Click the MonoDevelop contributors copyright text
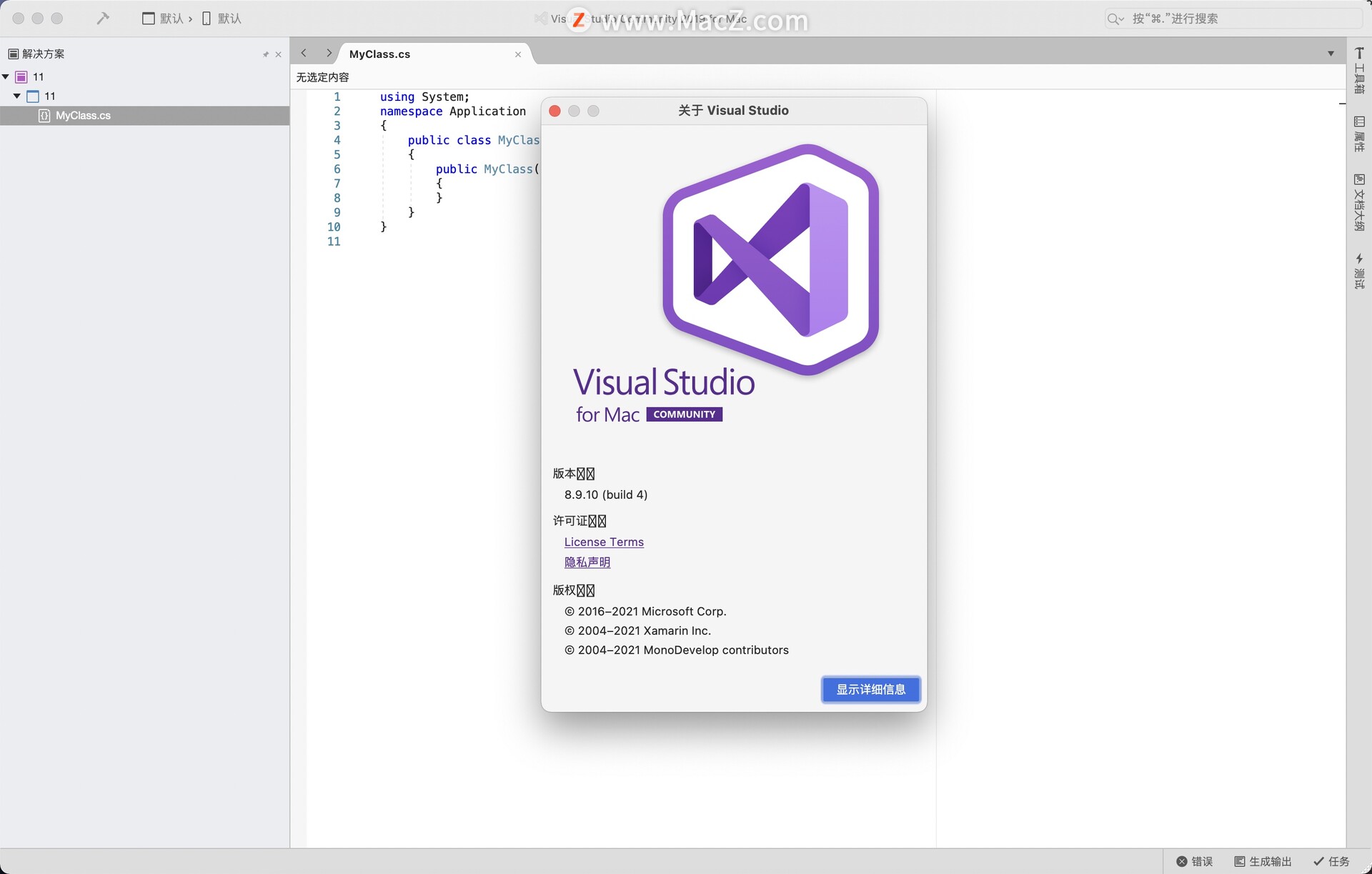The width and height of the screenshot is (1372, 874). point(676,650)
